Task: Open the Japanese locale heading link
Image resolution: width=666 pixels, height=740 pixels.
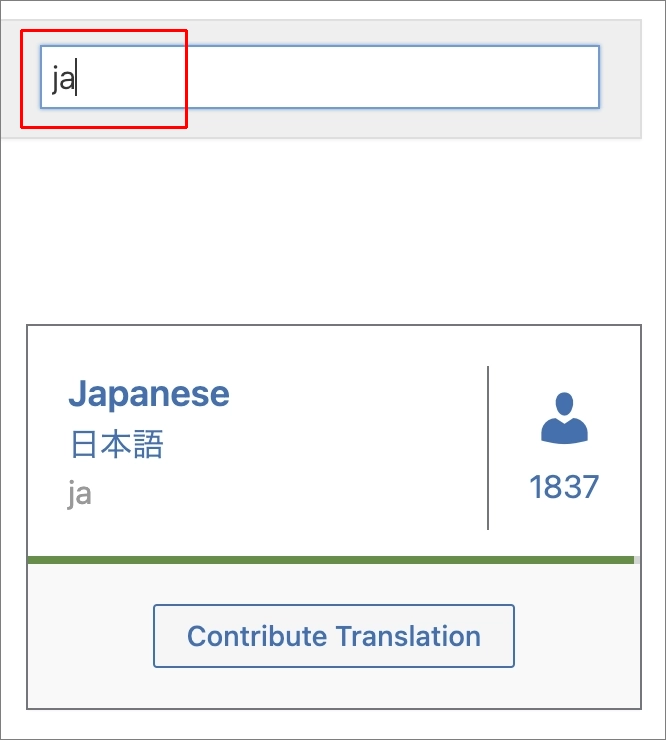Action: click(149, 394)
